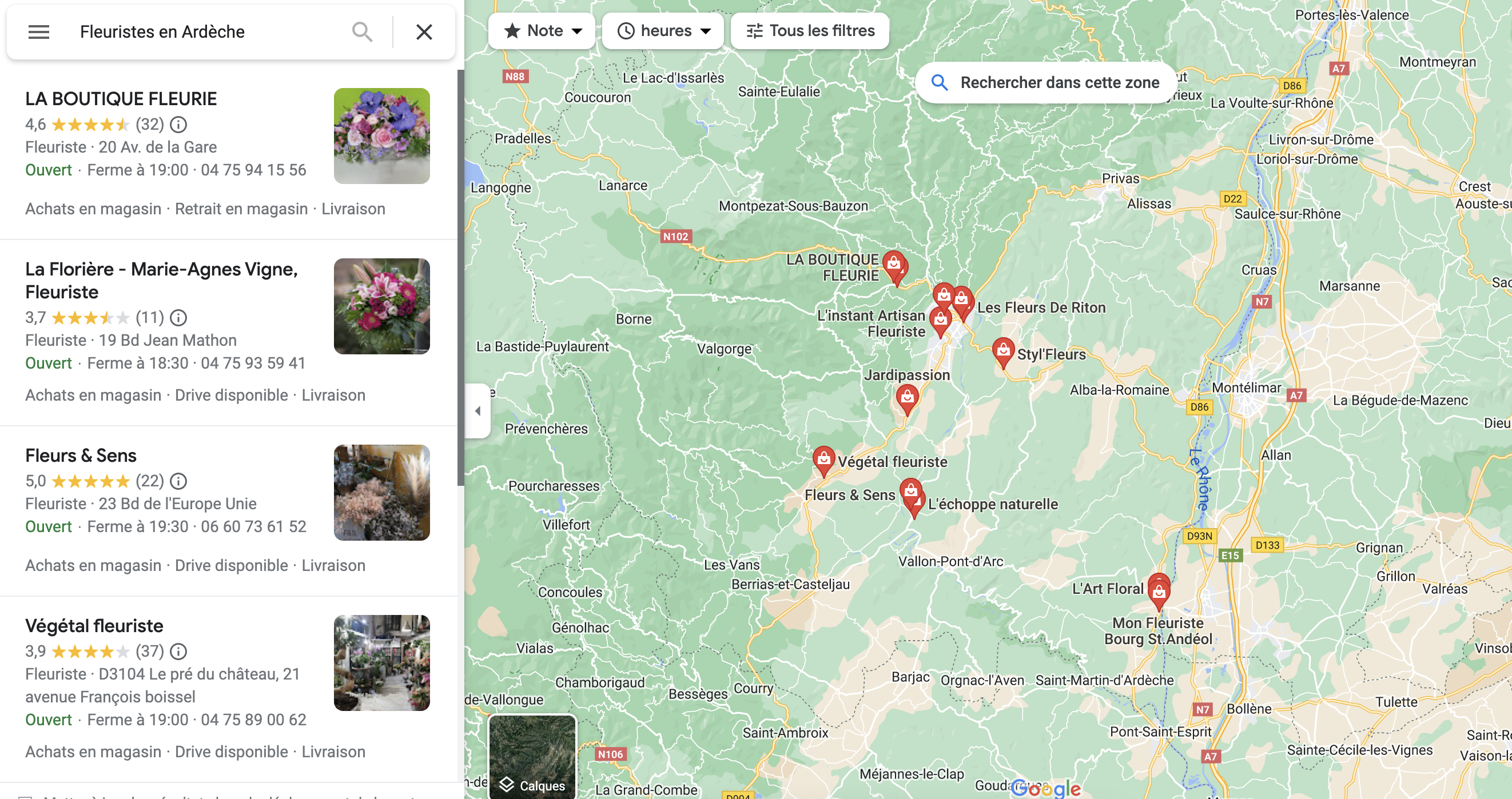Viewport: 1512px width, 799px height.
Task: Open the Note rating filter dropdown
Action: point(541,30)
